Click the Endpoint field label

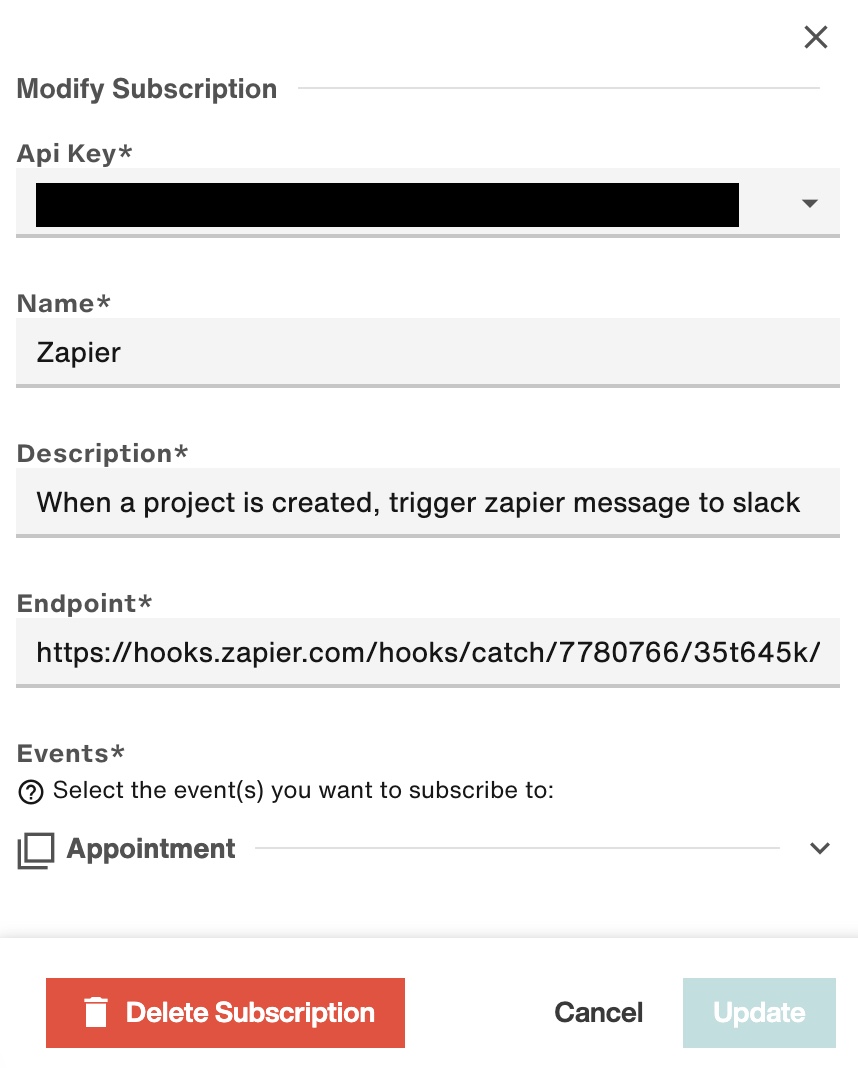pos(84,603)
